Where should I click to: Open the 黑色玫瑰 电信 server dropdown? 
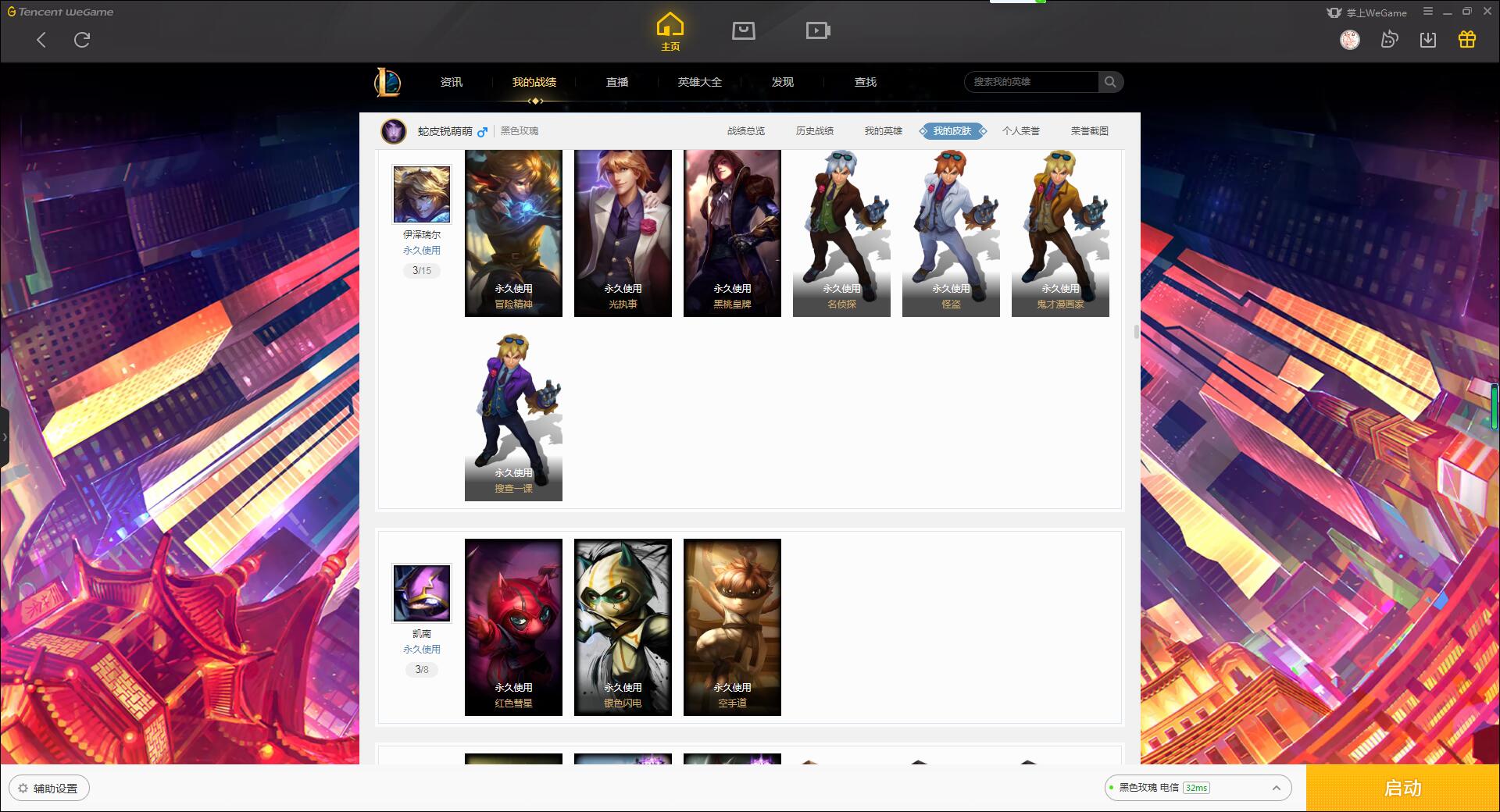1198,788
